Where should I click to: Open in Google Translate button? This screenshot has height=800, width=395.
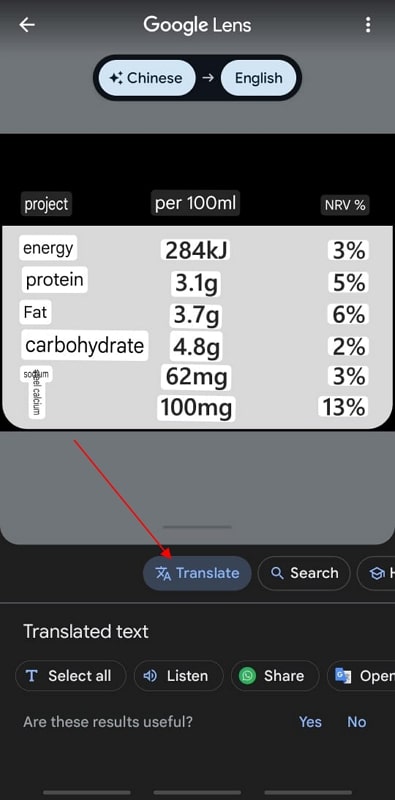(x=361, y=676)
